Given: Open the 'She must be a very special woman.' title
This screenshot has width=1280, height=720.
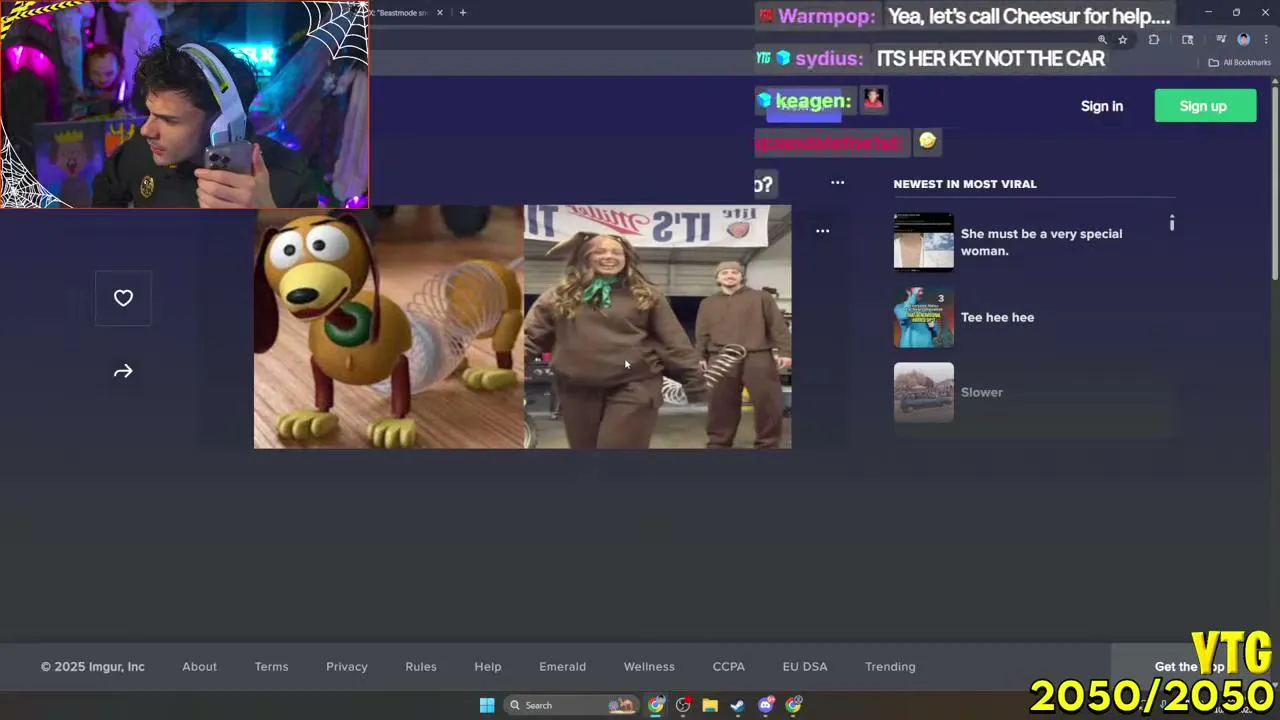Looking at the screenshot, I should [1041, 242].
